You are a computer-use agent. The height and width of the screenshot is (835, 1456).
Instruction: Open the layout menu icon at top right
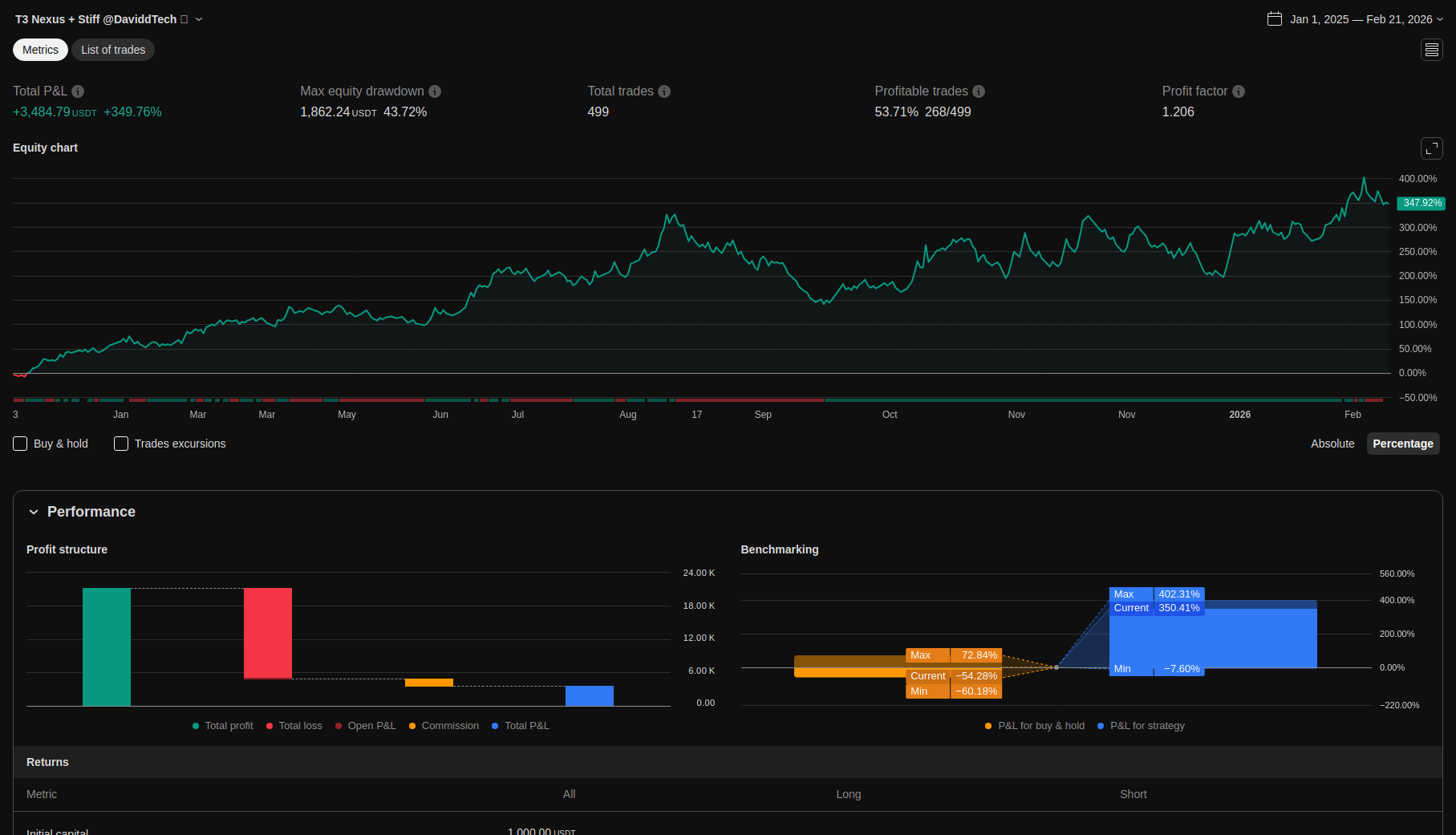[1431, 50]
